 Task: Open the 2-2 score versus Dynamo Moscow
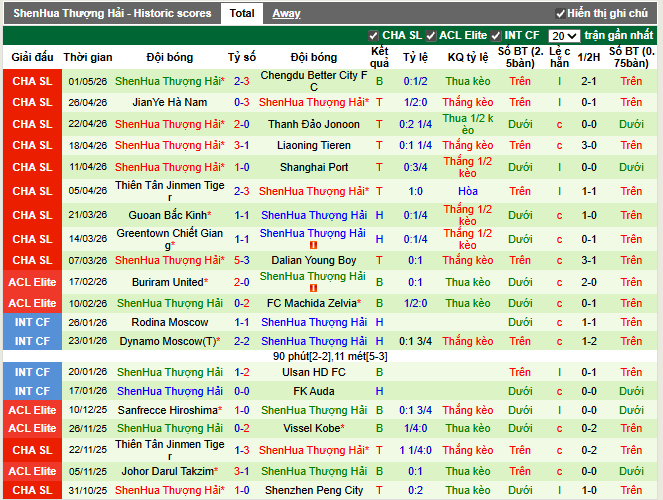coord(242,342)
